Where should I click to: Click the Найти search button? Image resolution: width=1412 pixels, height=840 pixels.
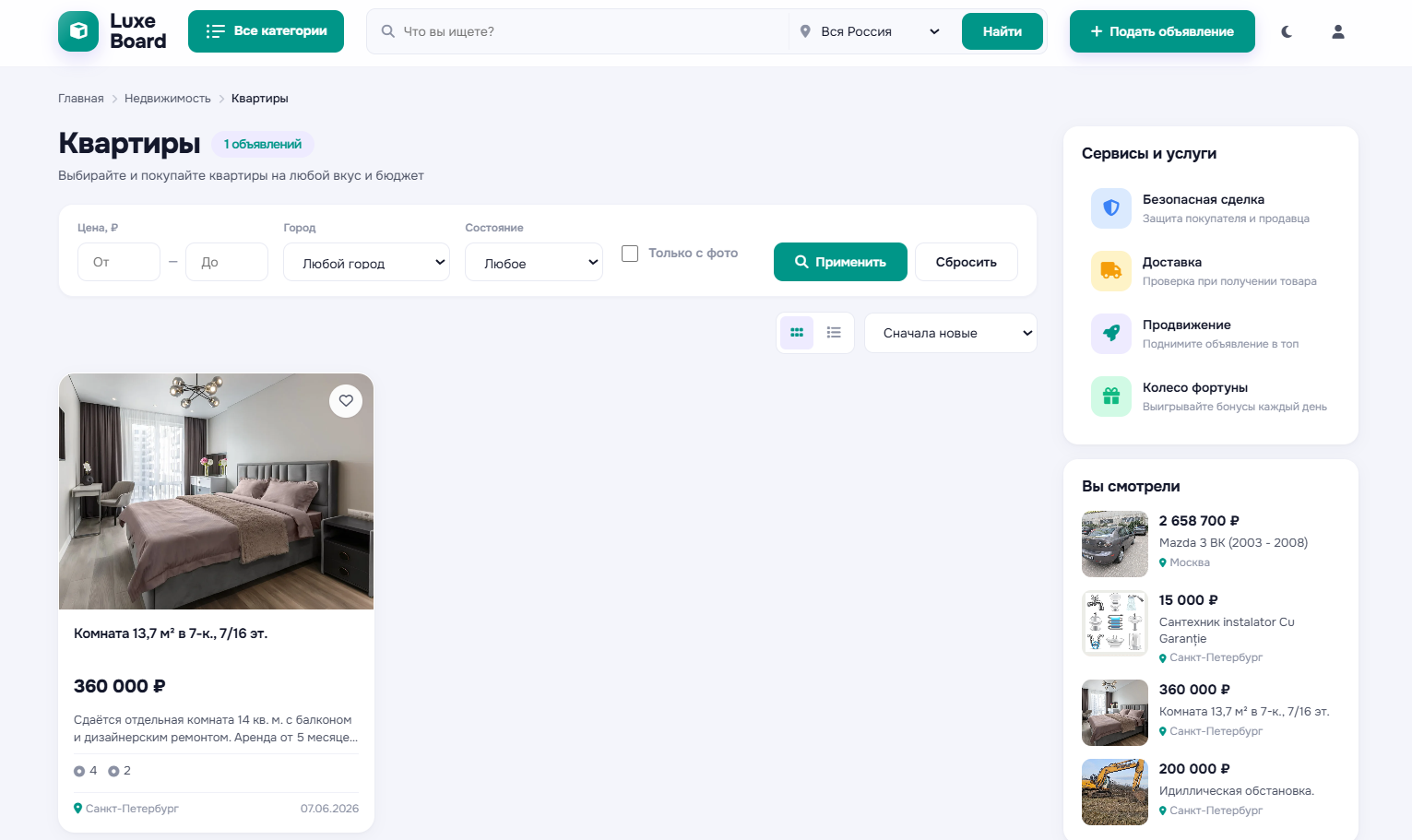pos(1003,31)
